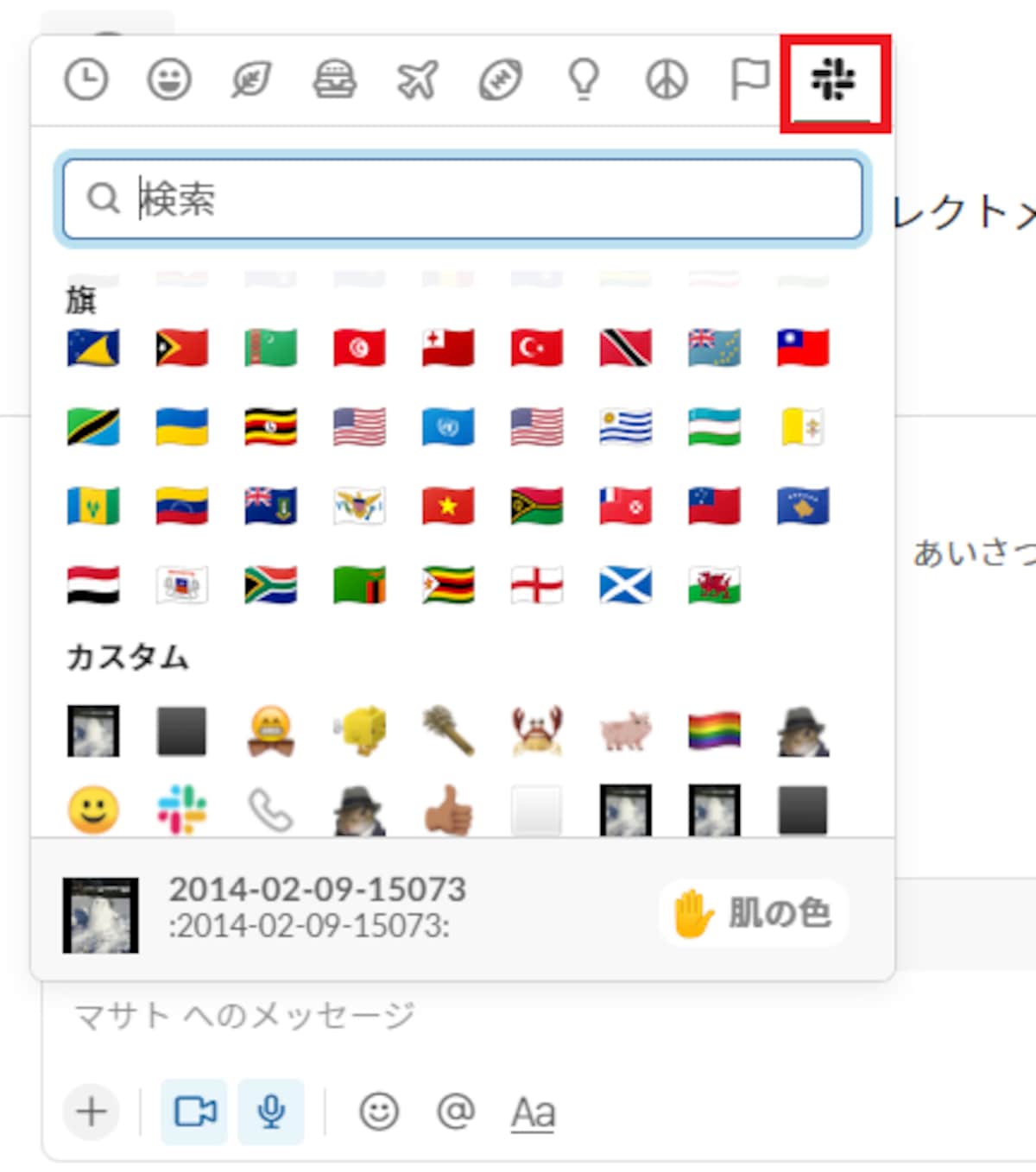
Task: Open attachments menu with plus button
Action: [x=92, y=1112]
